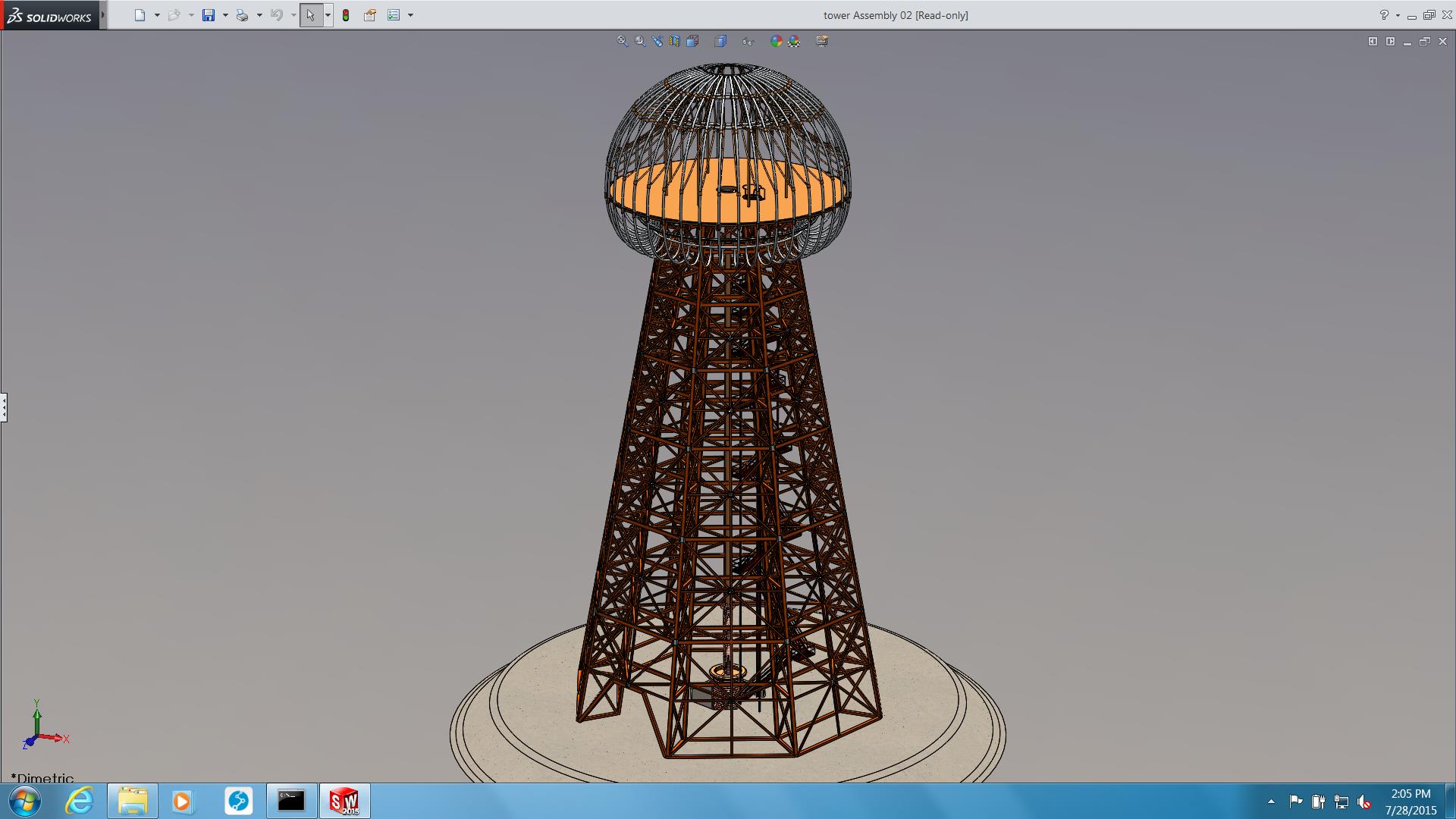Open the Help question mark menu
This screenshot has height=819, width=1456.
click(x=1384, y=14)
